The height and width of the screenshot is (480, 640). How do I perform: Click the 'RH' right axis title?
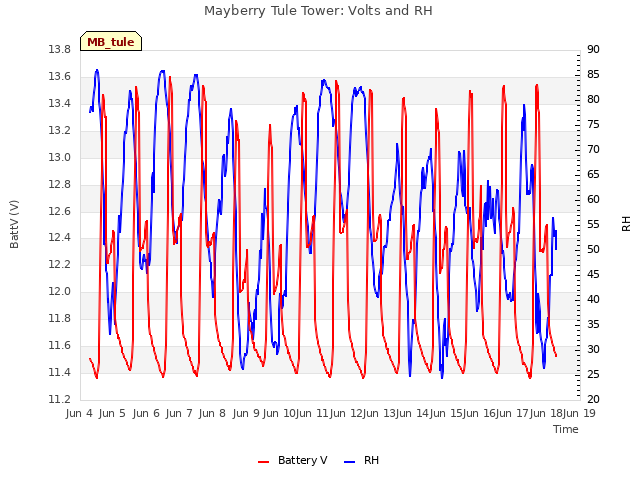pos(626,224)
